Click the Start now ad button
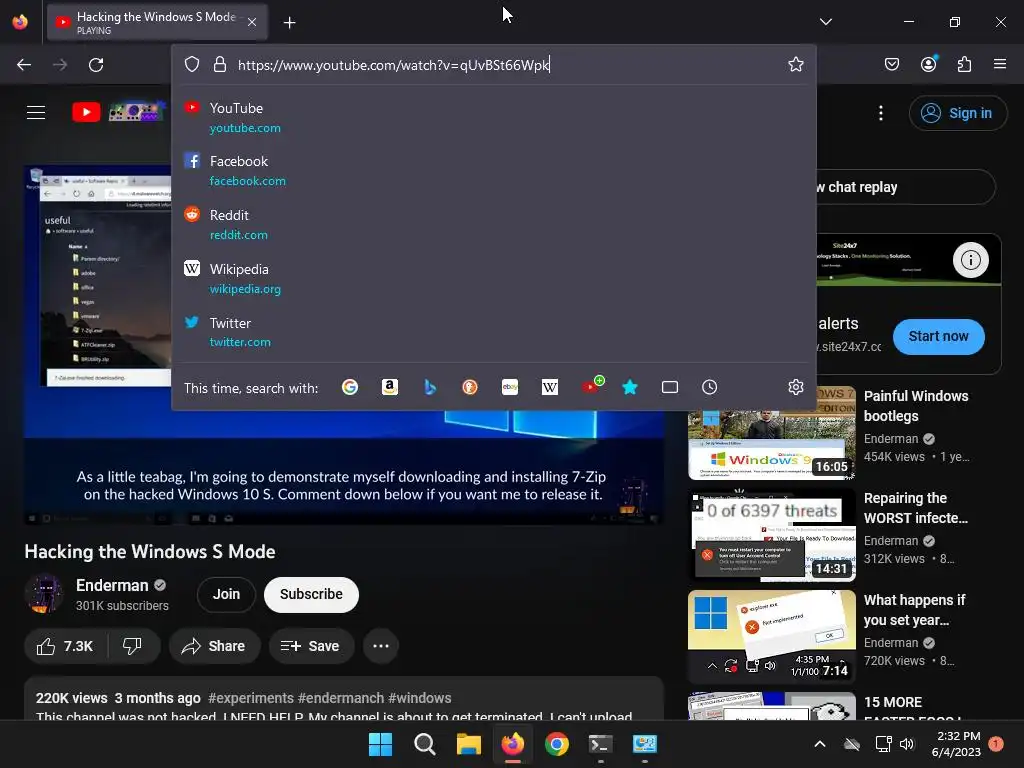1024x768 pixels. click(938, 336)
